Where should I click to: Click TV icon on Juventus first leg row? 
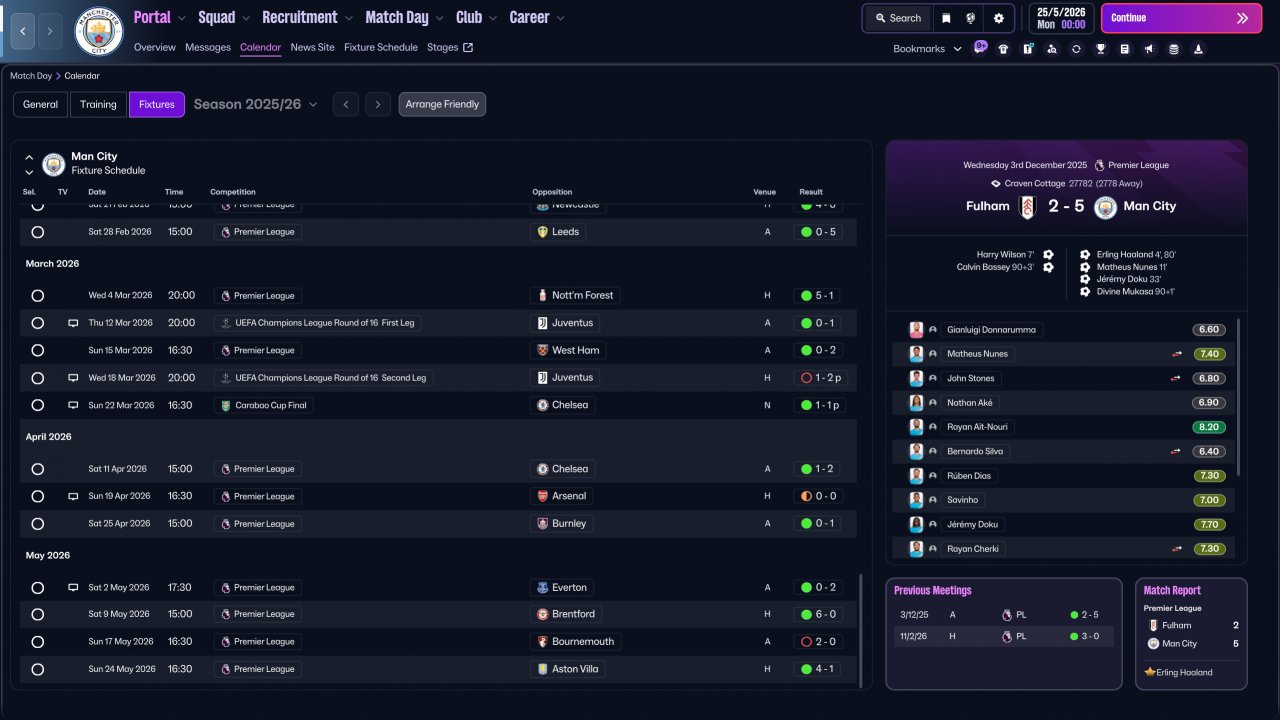click(73, 323)
